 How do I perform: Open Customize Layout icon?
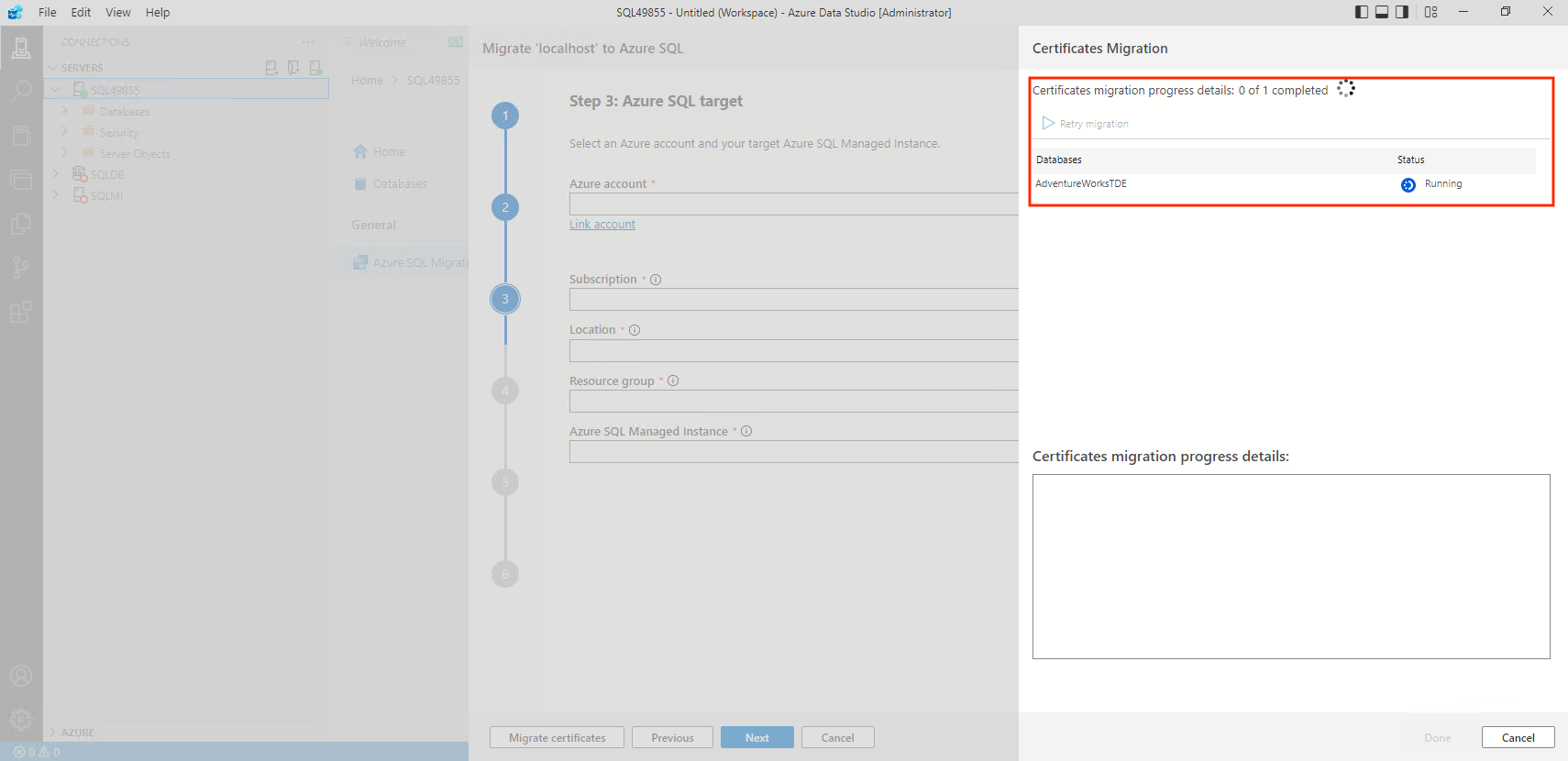pyautogui.click(x=1431, y=12)
